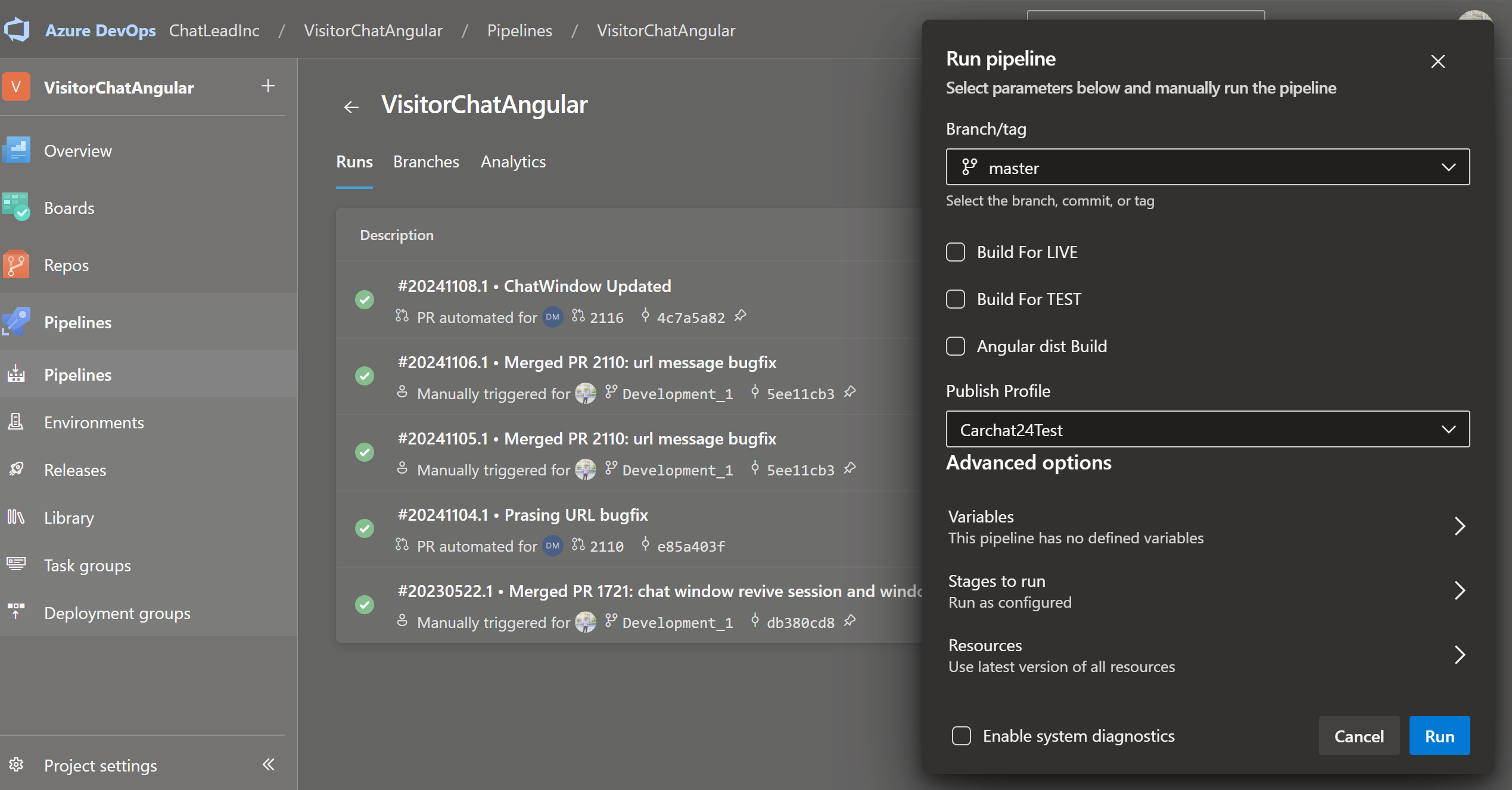The height and width of the screenshot is (790, 1512).
Task: Open the Branch/tag master dropdown
Action: (x=1207, y=167)
